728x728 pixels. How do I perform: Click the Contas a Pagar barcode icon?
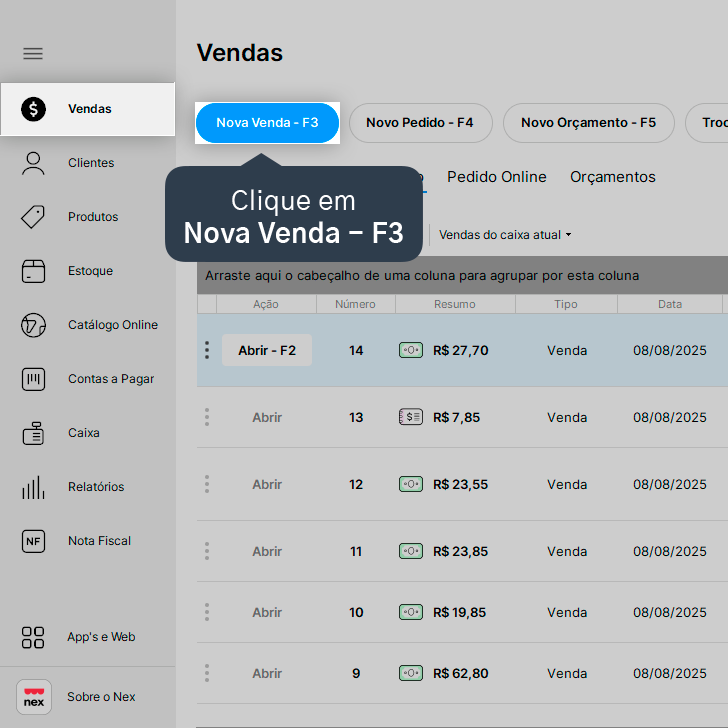pos(33,379)
